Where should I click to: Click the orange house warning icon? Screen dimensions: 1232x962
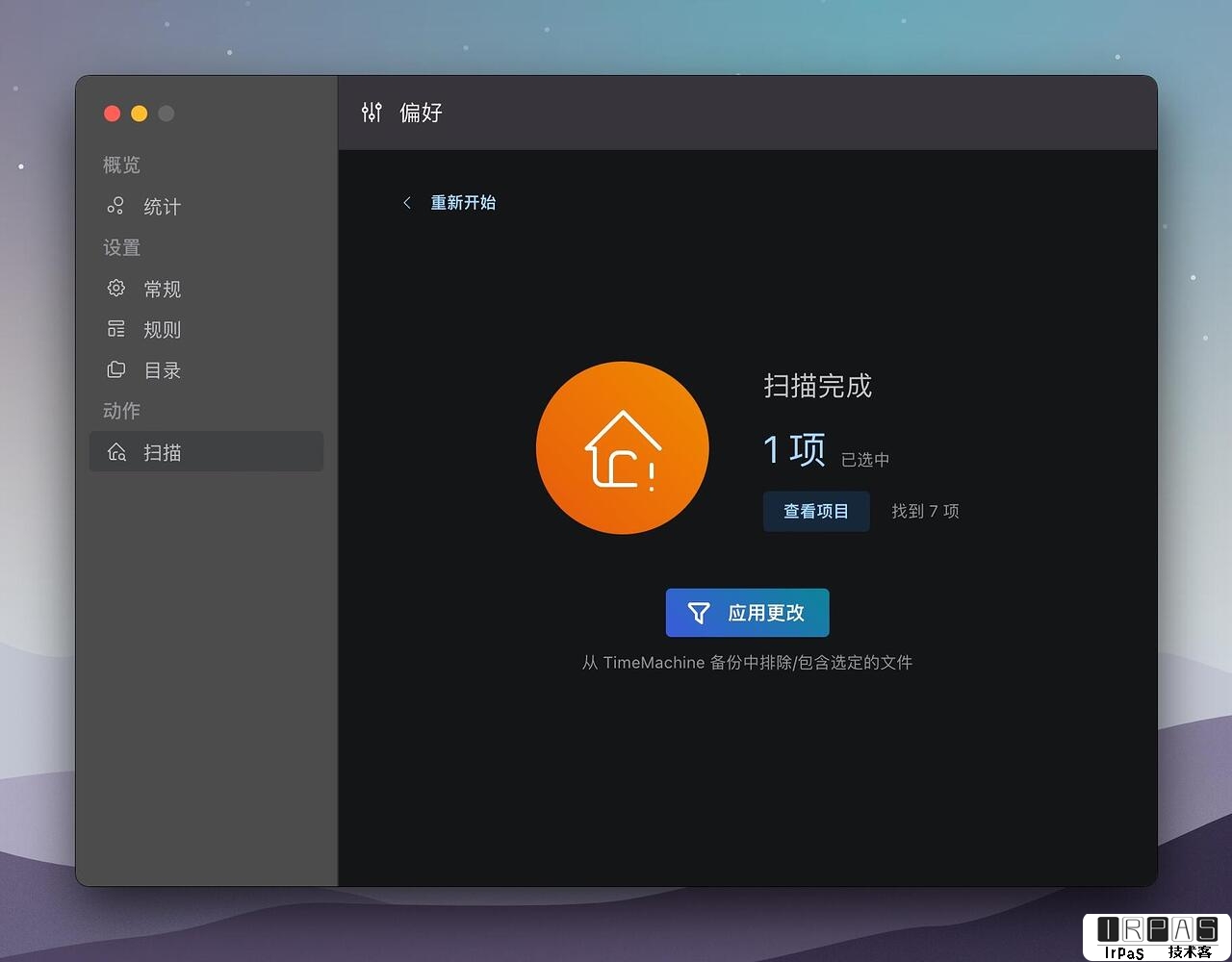(623, 448)
